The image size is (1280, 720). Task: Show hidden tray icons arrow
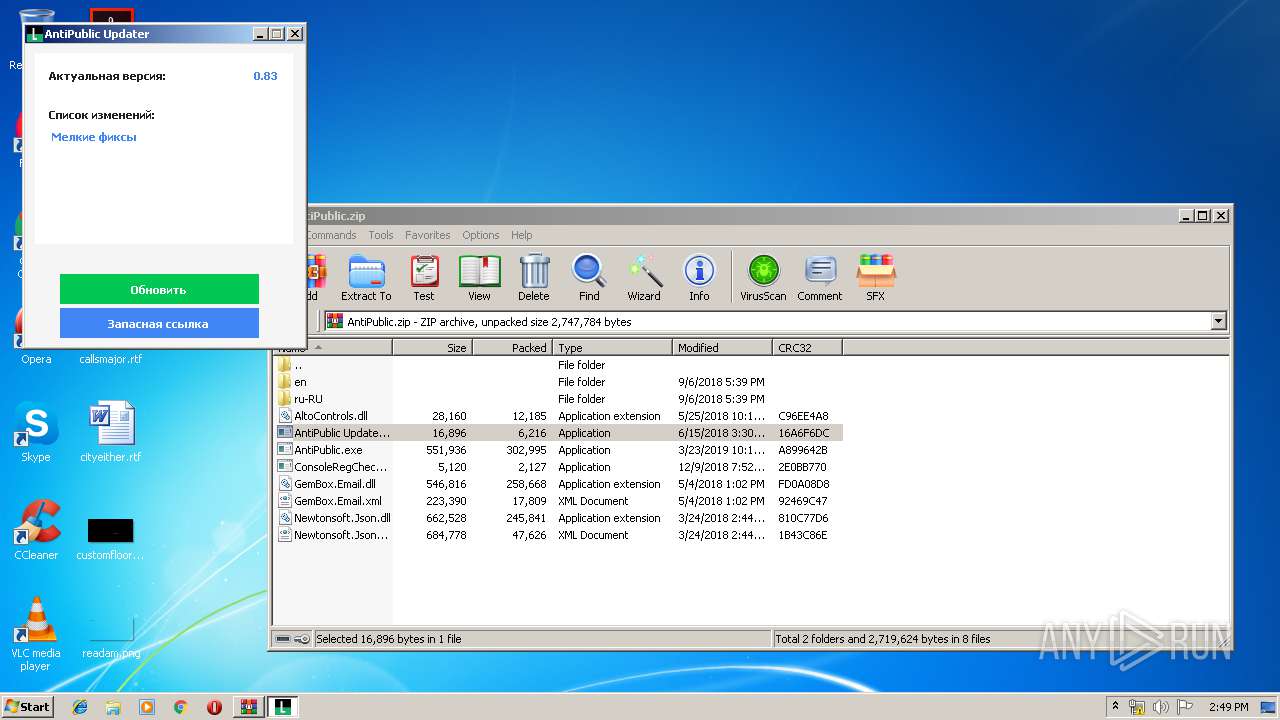tap(1115, 706)
